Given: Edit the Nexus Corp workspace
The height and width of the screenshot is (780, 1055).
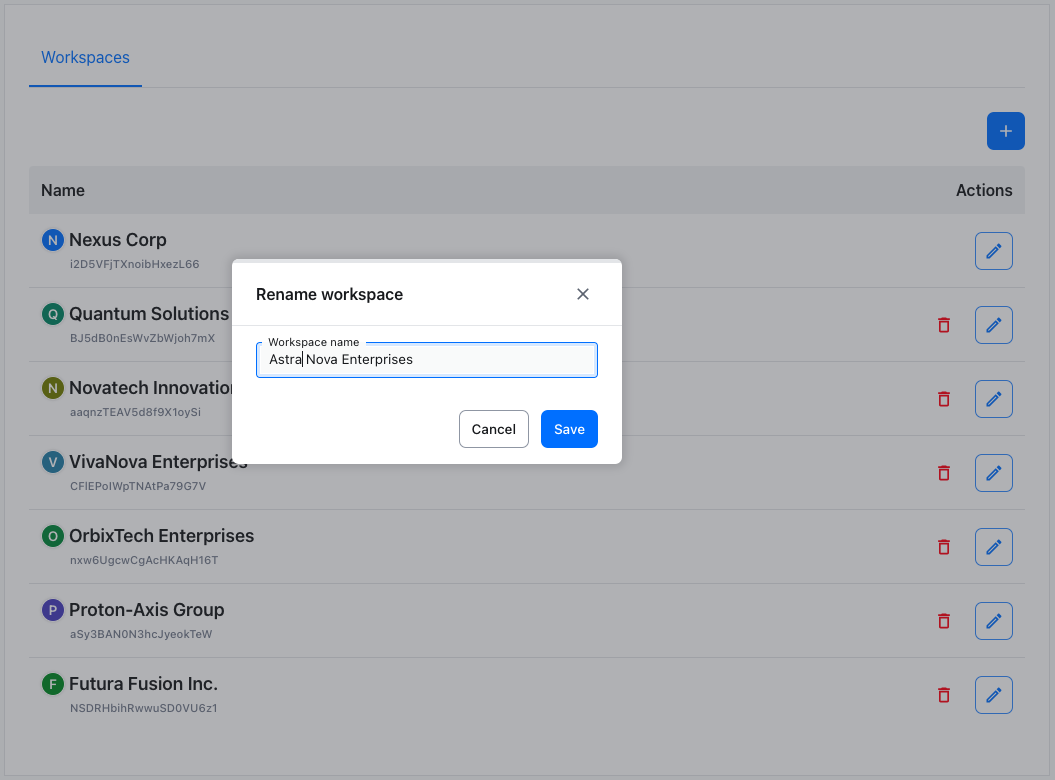Looking at the screenshot, I should click(993, 251).
